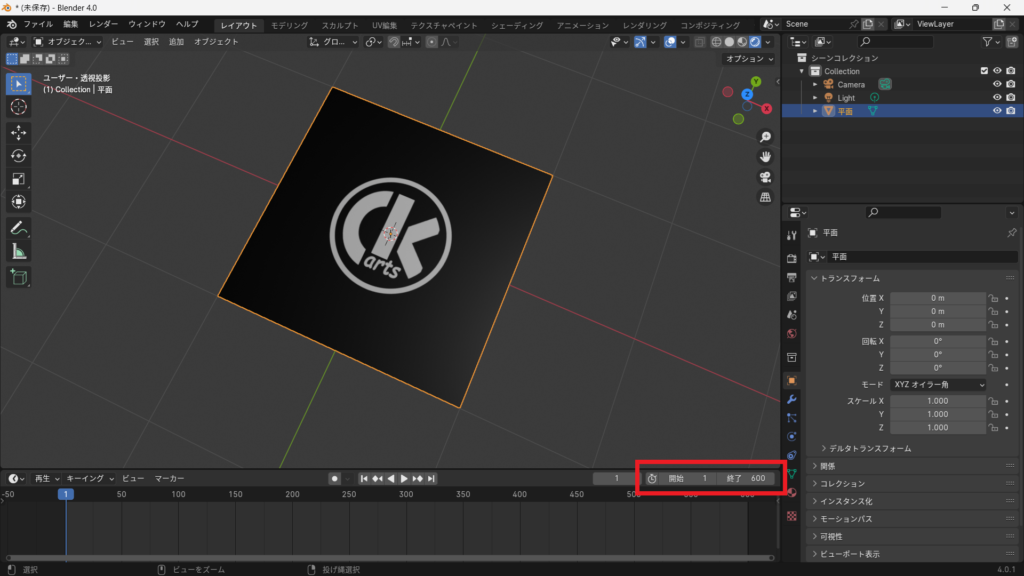Click the 位置 X value field
The height and width of the screenshot is (576, 1024).
[937, 298]
